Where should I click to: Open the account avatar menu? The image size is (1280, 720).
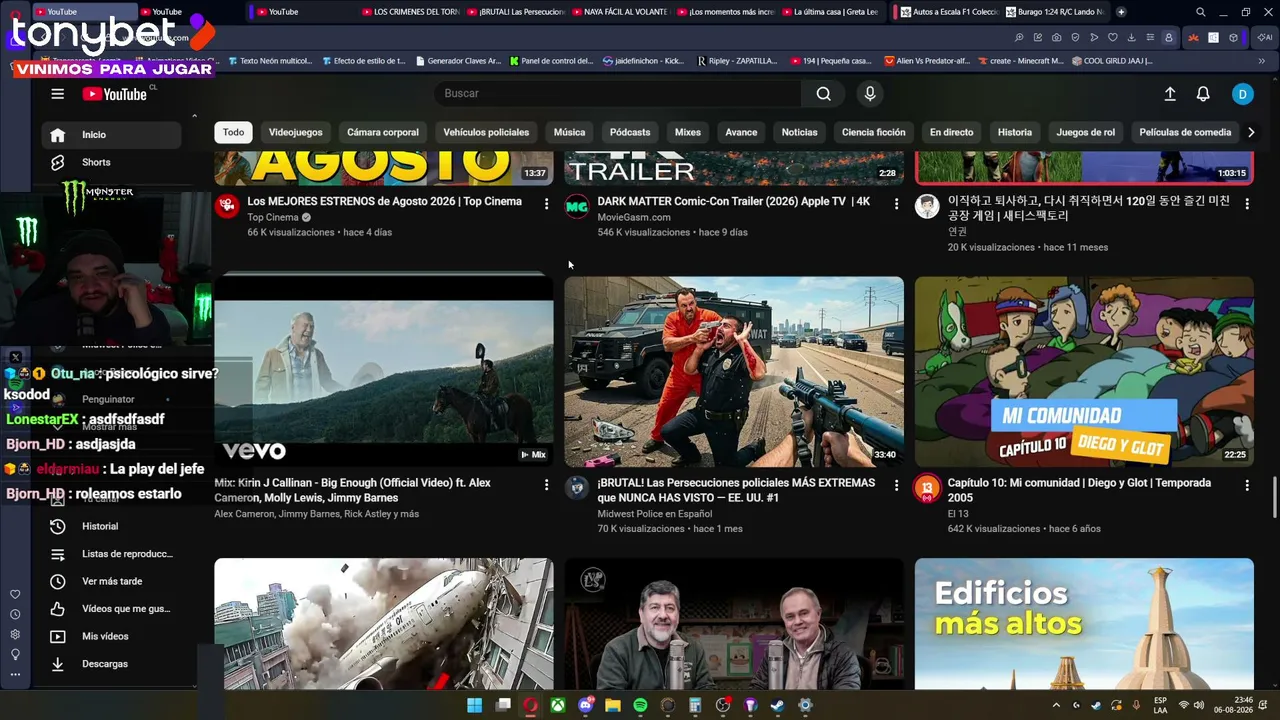pos(1242,94)
